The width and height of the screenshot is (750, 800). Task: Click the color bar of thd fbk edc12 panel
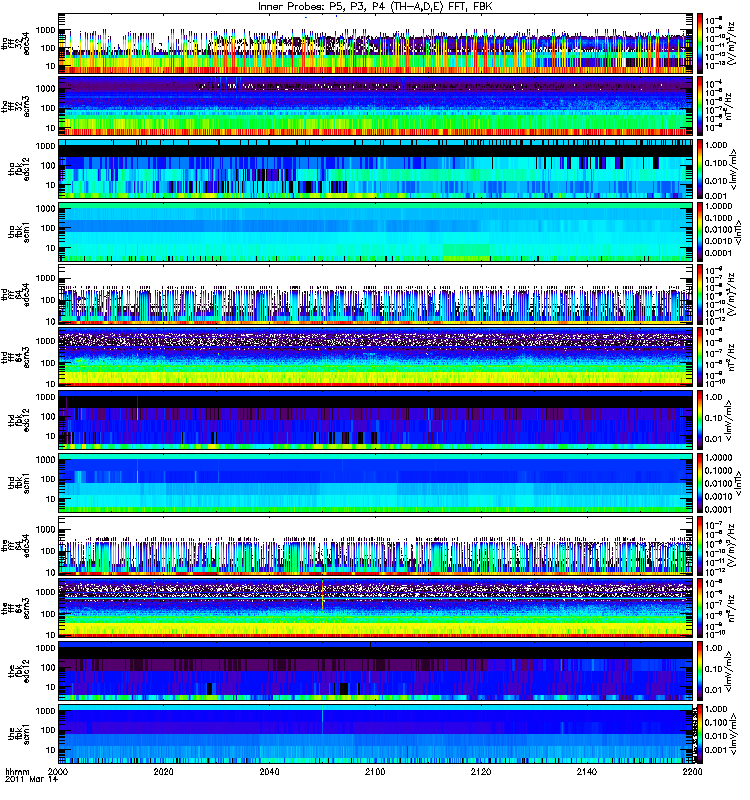click(700, 420)
